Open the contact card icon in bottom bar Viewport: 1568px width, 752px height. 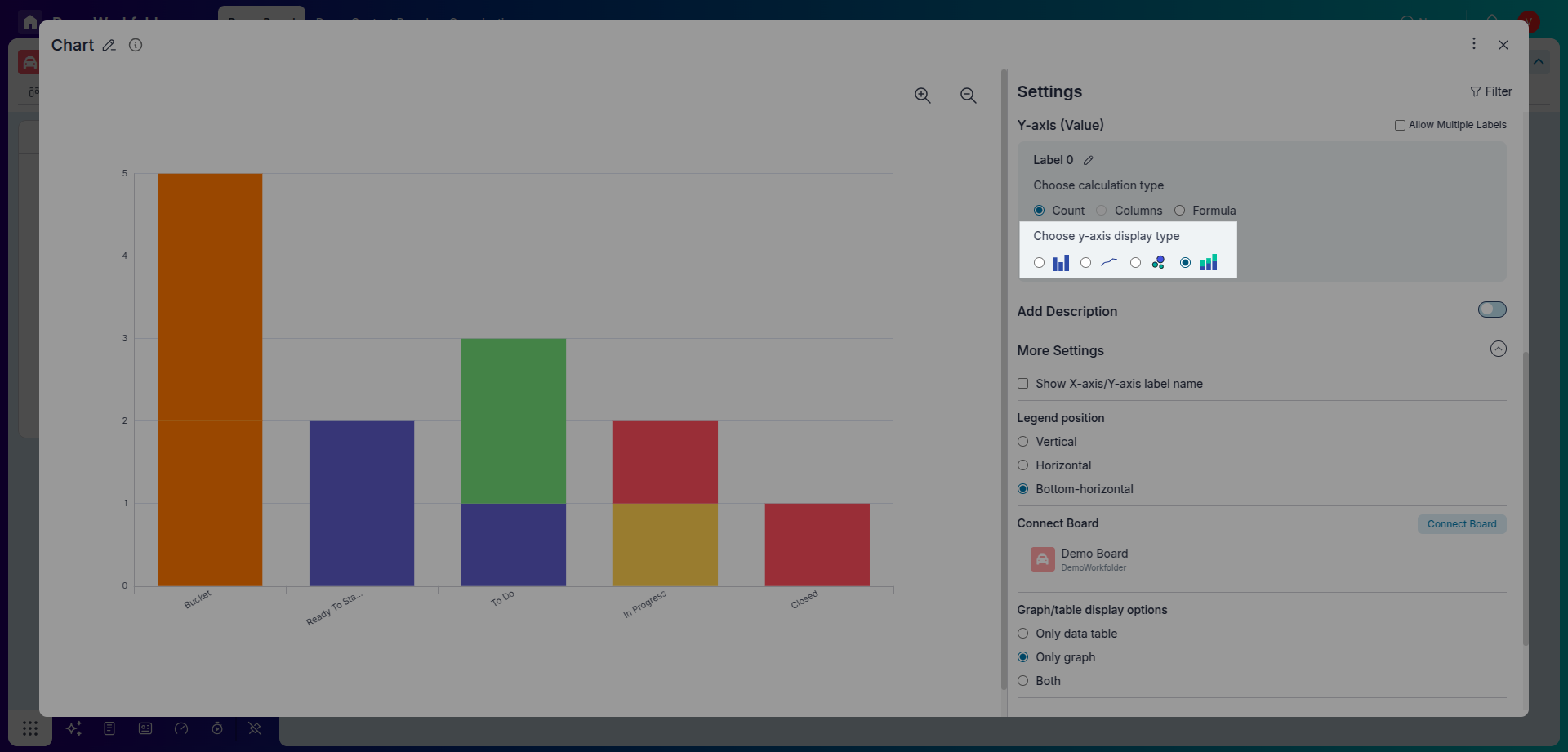(145, 728)
